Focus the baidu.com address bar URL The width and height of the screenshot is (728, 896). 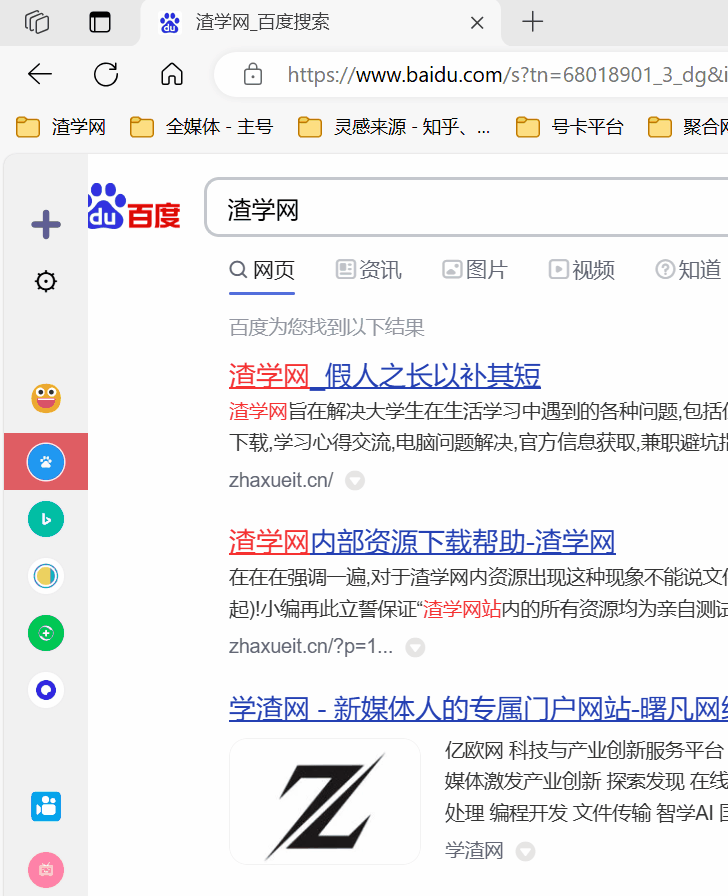[507, 75]
